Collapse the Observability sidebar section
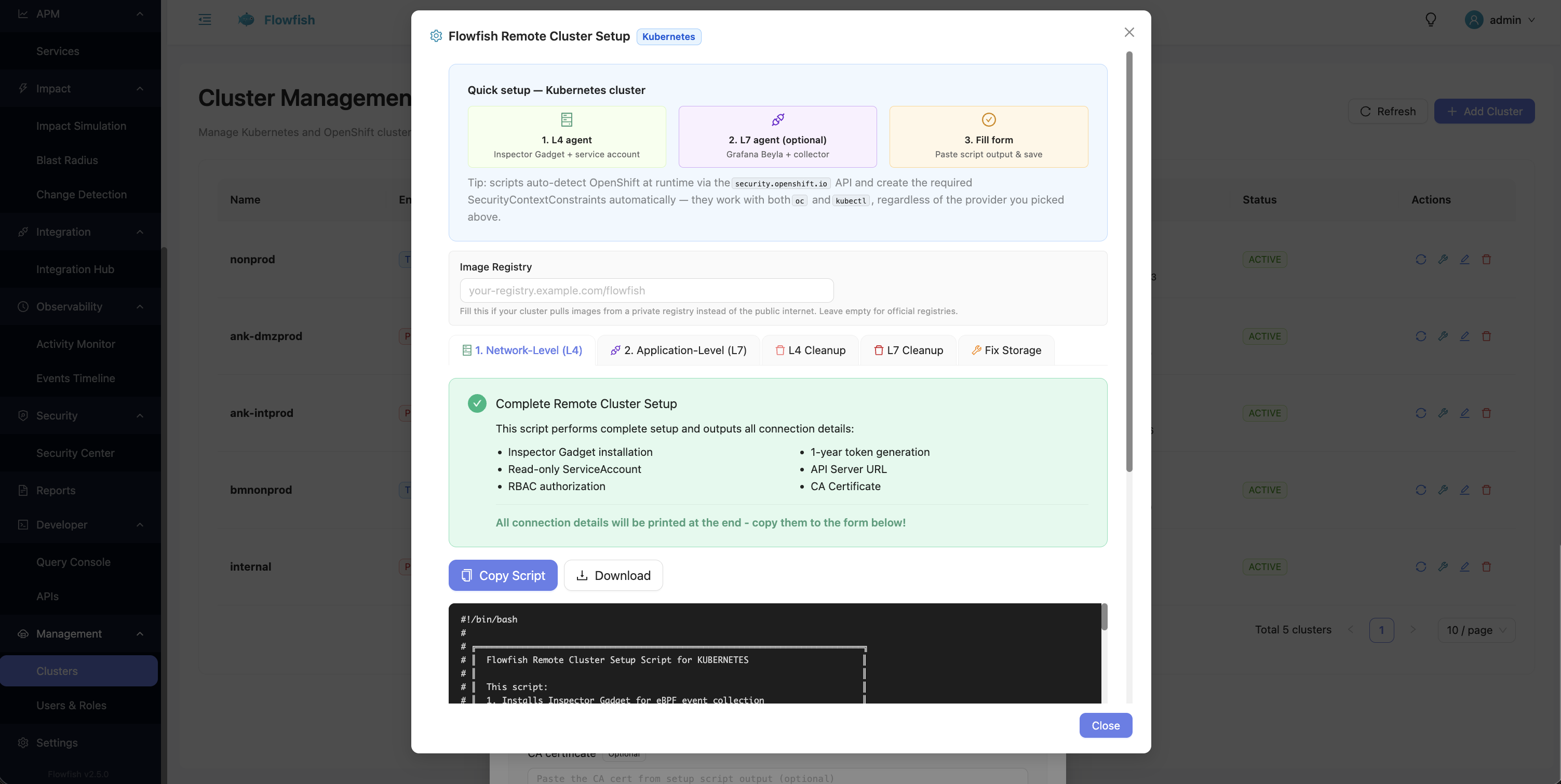The width and height of the screenshot is (1561, 784). click(140, 306)
